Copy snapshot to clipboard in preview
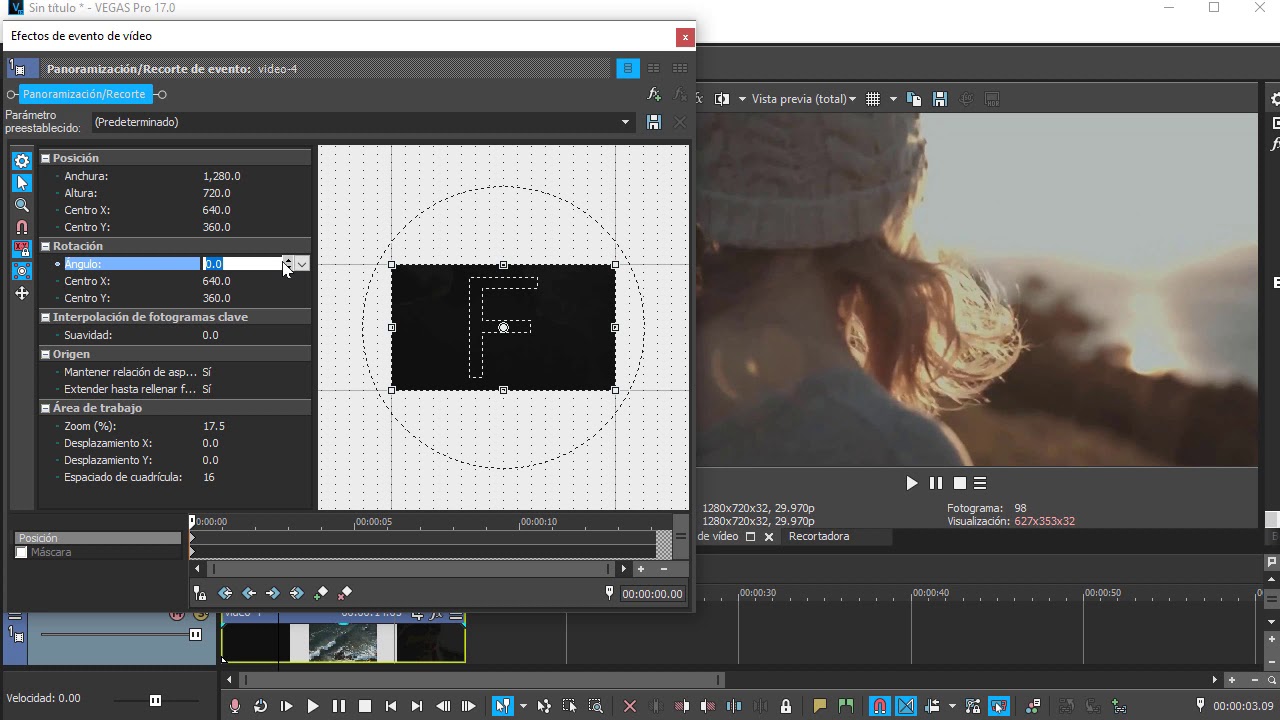The image size is (1280, 720). [914, 99]
